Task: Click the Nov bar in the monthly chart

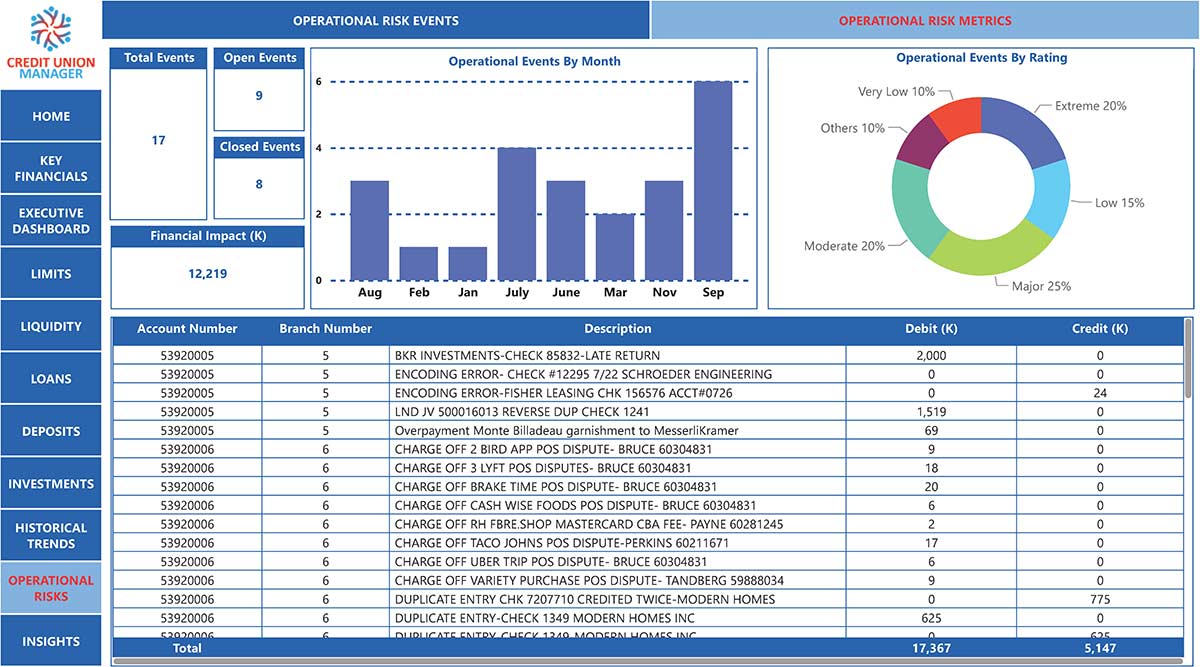Action: [x=664, y=231]
